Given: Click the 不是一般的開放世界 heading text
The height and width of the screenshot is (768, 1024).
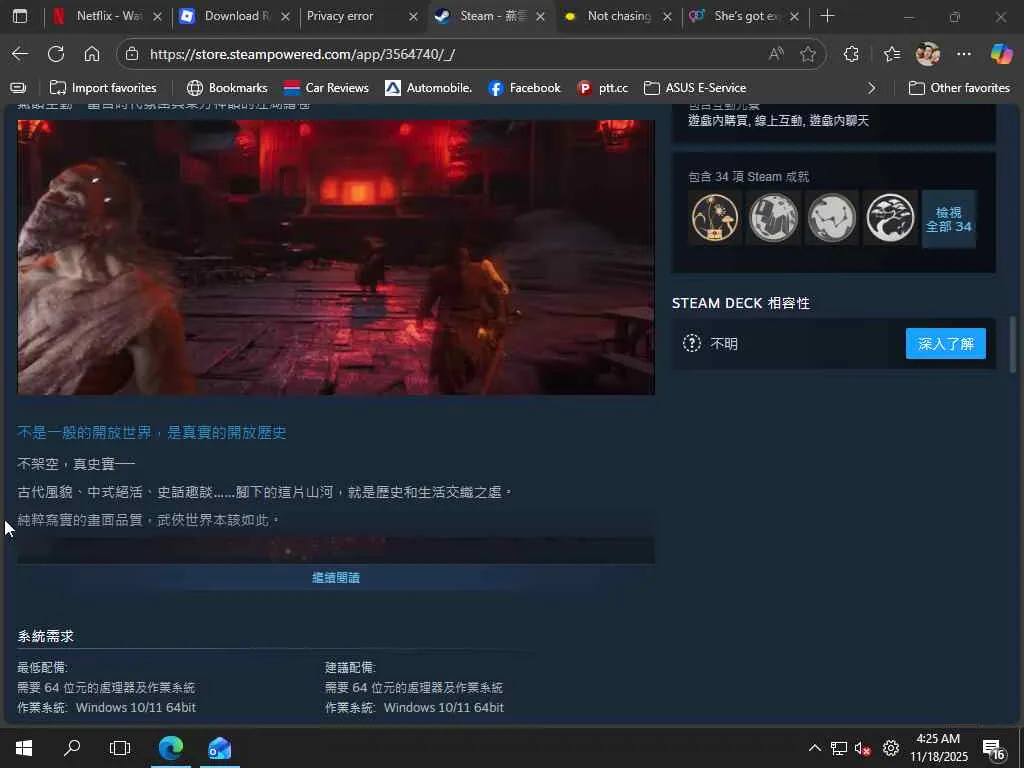Looking at the screenshot, I should click(x=152, y=432).
